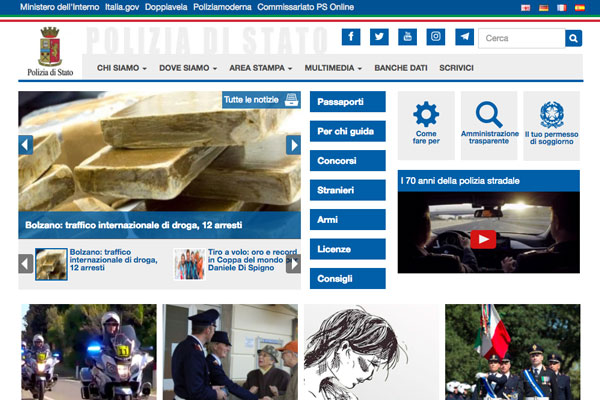Viewport: 600px width, 400px height.
Task: Open the Telegram social icon
Action: (464, 37)
